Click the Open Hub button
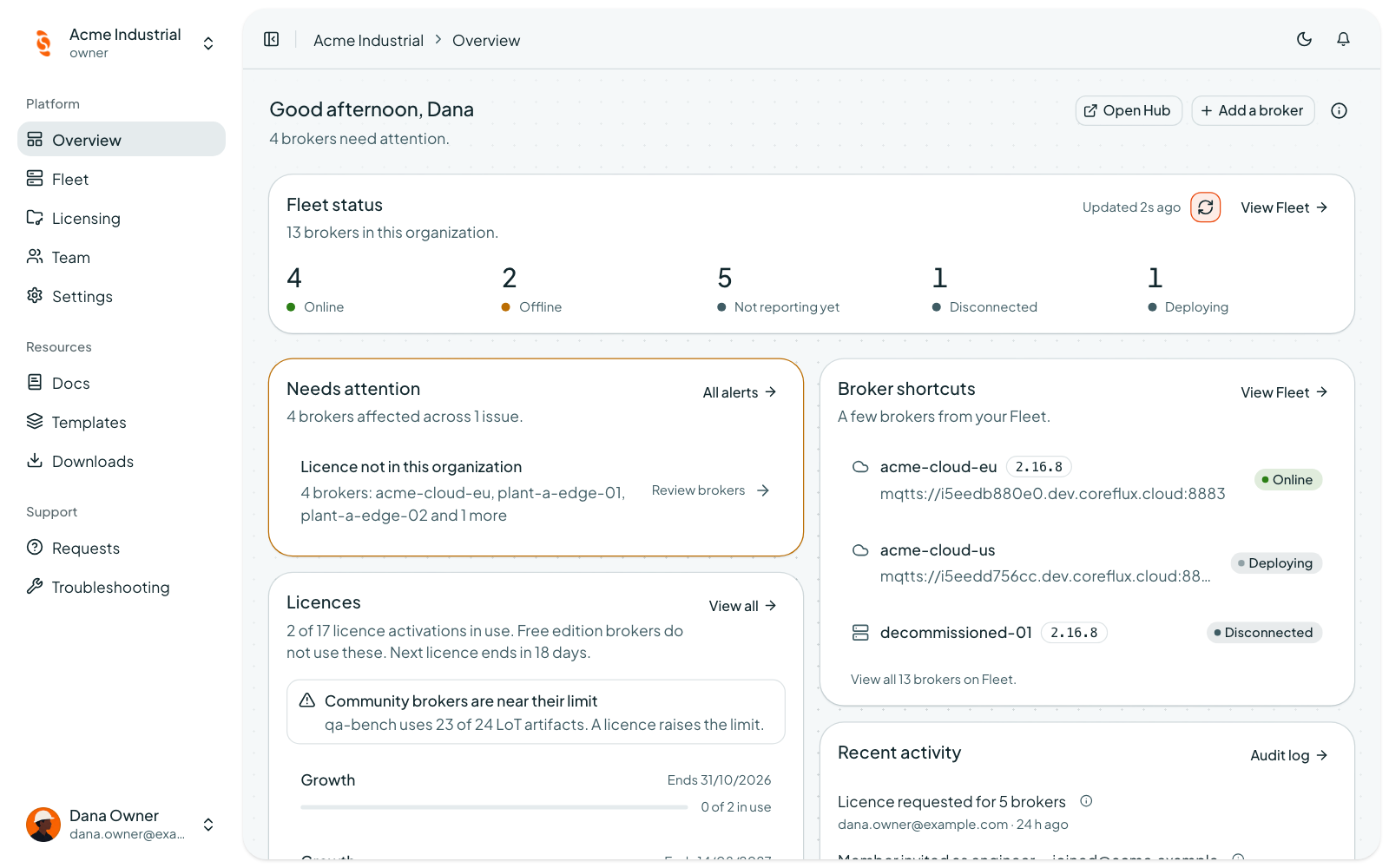The image size is (1389, 868). coord(1129,110)
